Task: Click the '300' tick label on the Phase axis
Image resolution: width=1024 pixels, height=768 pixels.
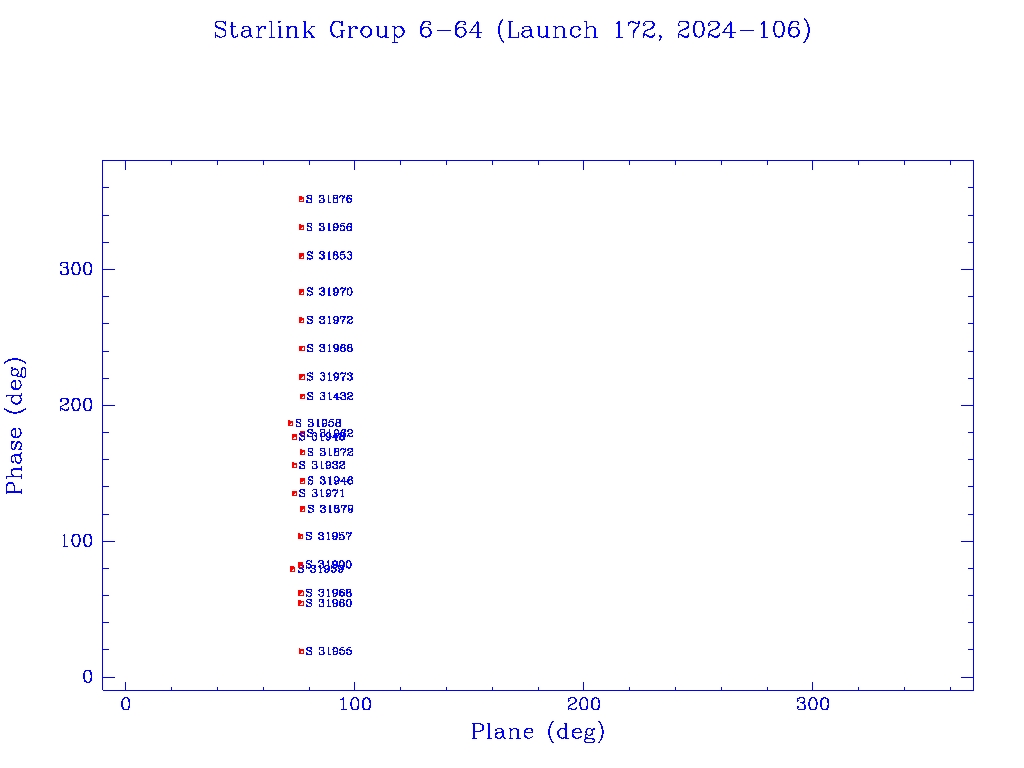Action: click(76, 269)
